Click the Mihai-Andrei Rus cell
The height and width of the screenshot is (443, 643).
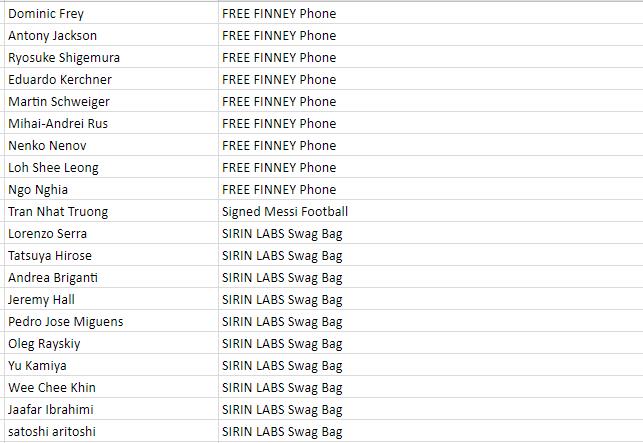(x=111, y=123)
